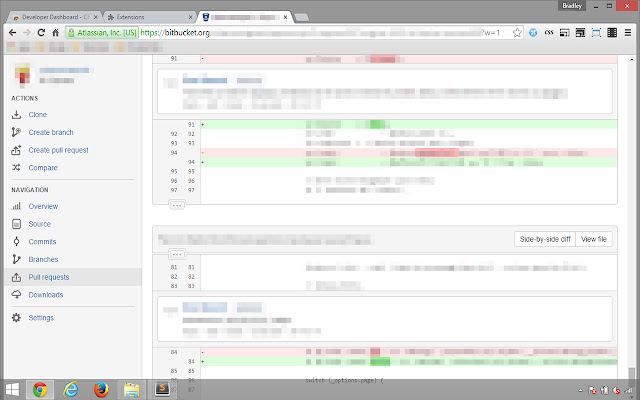Screen dimensions: 640x400
Task: Click the Downloads cloud icon
Action: 16,295
